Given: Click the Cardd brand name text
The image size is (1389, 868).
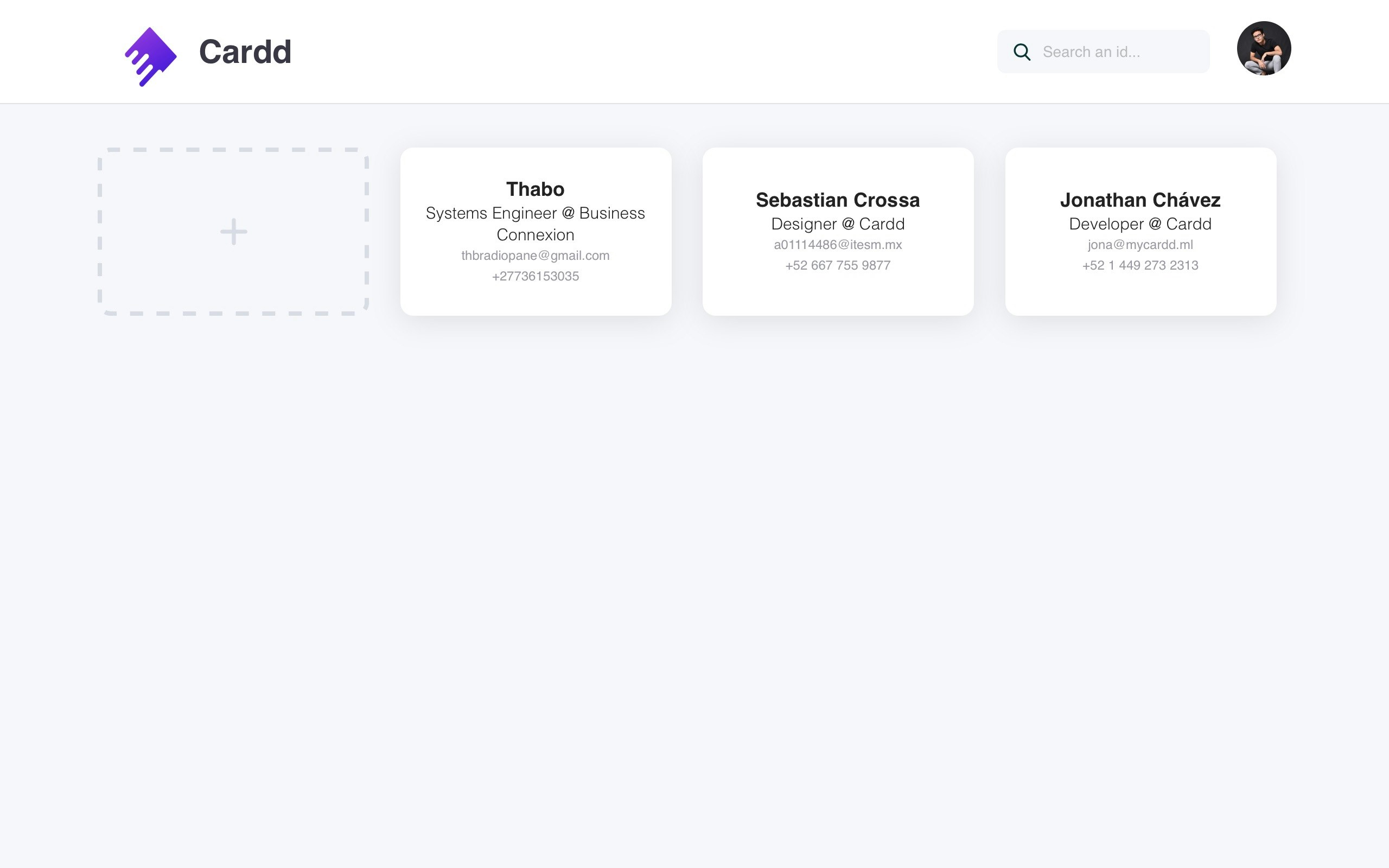Looking at the screenshot, I should [x=245, y=52].
